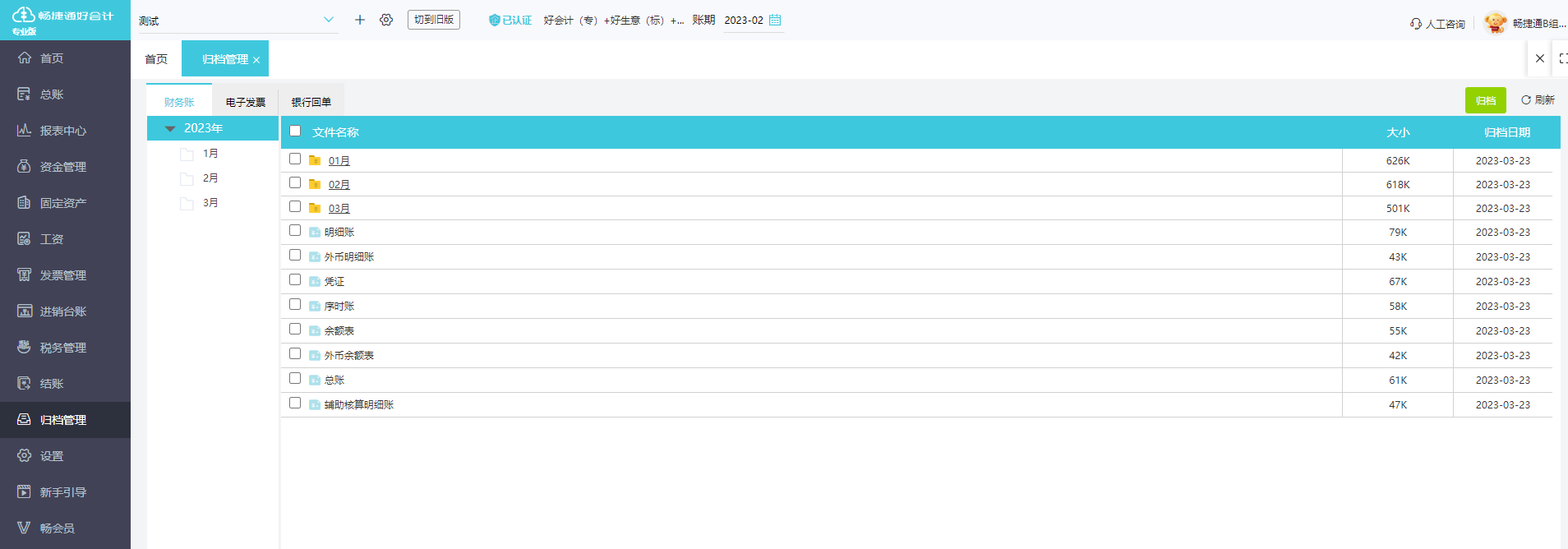Viewport: 1568px width, 549px height.
Task: Click the 人工咨询 headset icon
Action: click(1416, 24)
